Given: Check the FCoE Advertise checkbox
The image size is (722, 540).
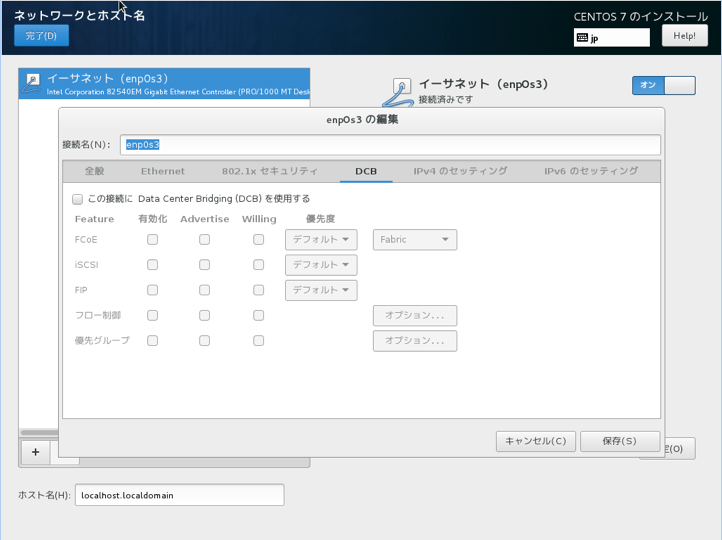Looking at the screenshot, I should pos(204,239).
